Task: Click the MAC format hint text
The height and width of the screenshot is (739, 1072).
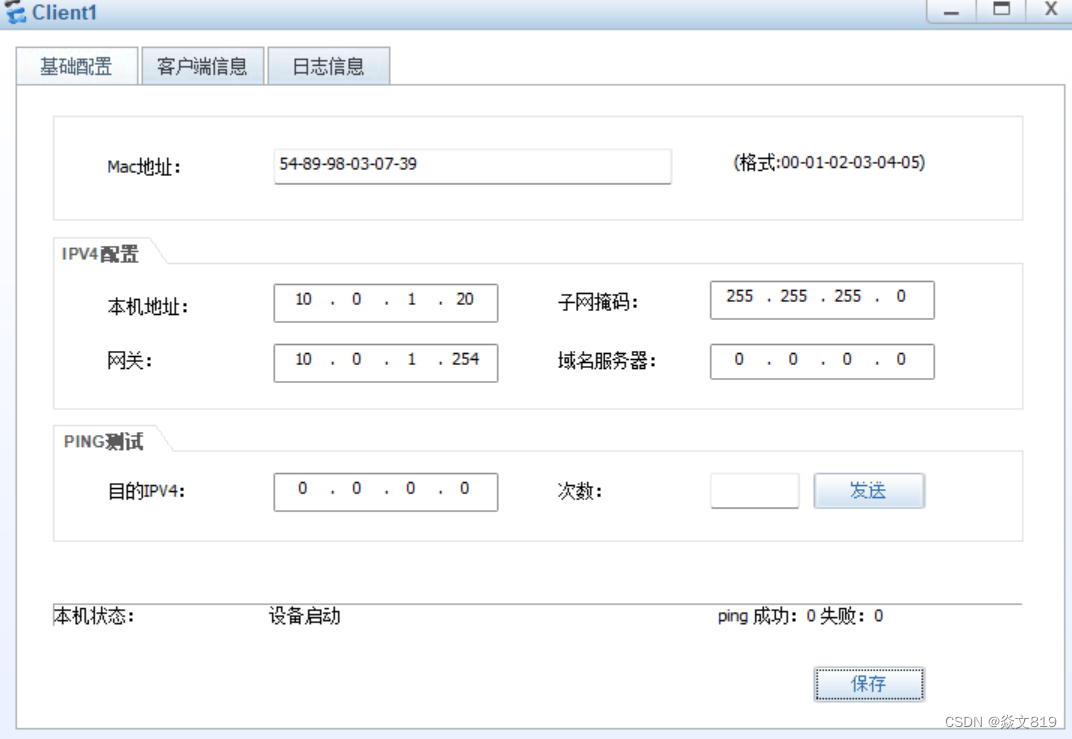Action: (x=829, y=163)
